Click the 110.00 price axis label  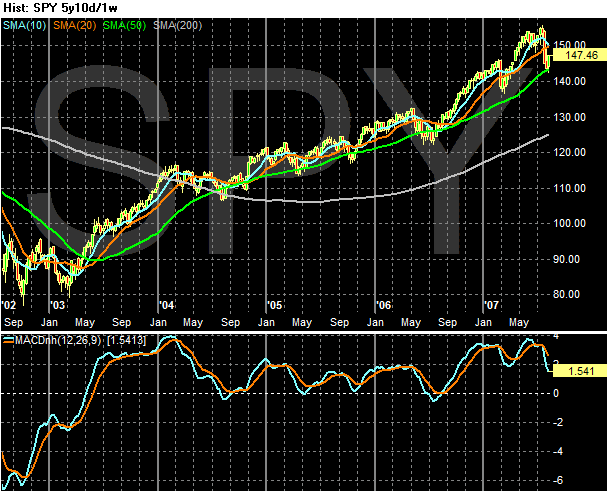(x=569, y=188)
